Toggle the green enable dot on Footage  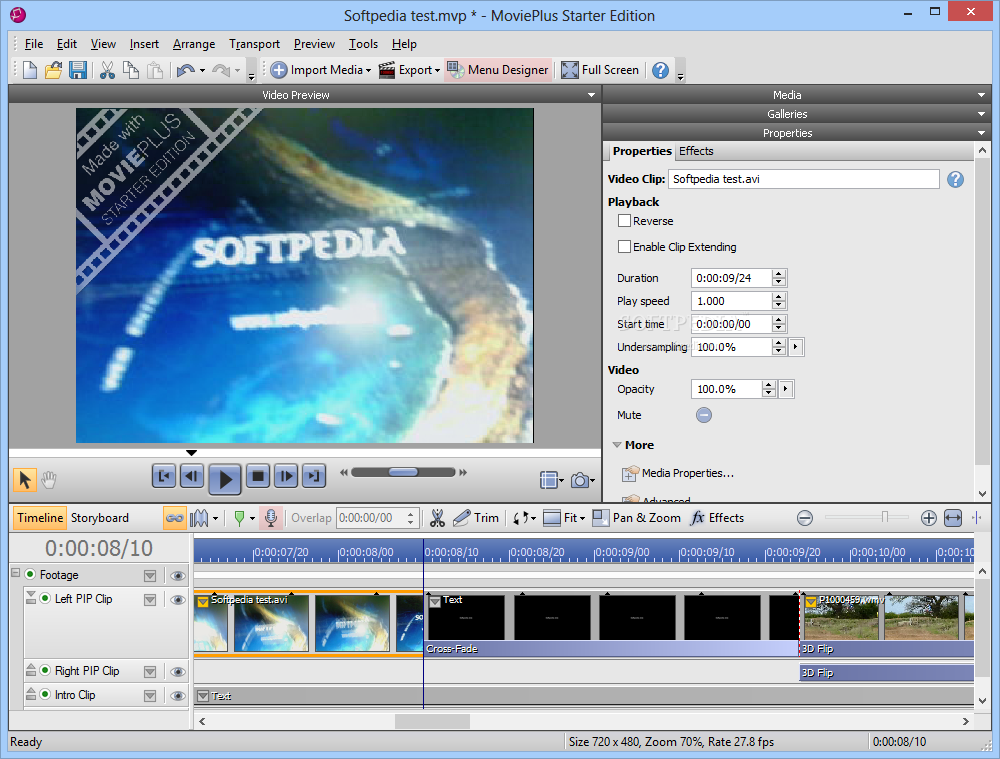[x=30, y=574]
